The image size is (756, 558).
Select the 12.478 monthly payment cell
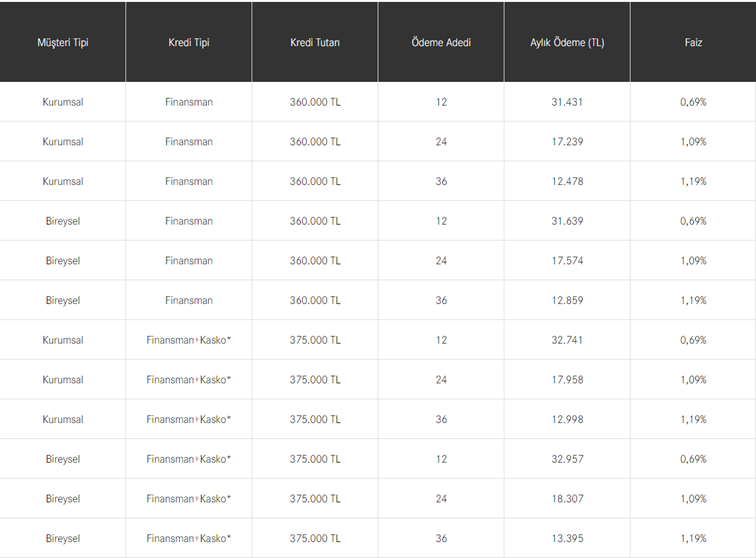[x=567, y=181]
